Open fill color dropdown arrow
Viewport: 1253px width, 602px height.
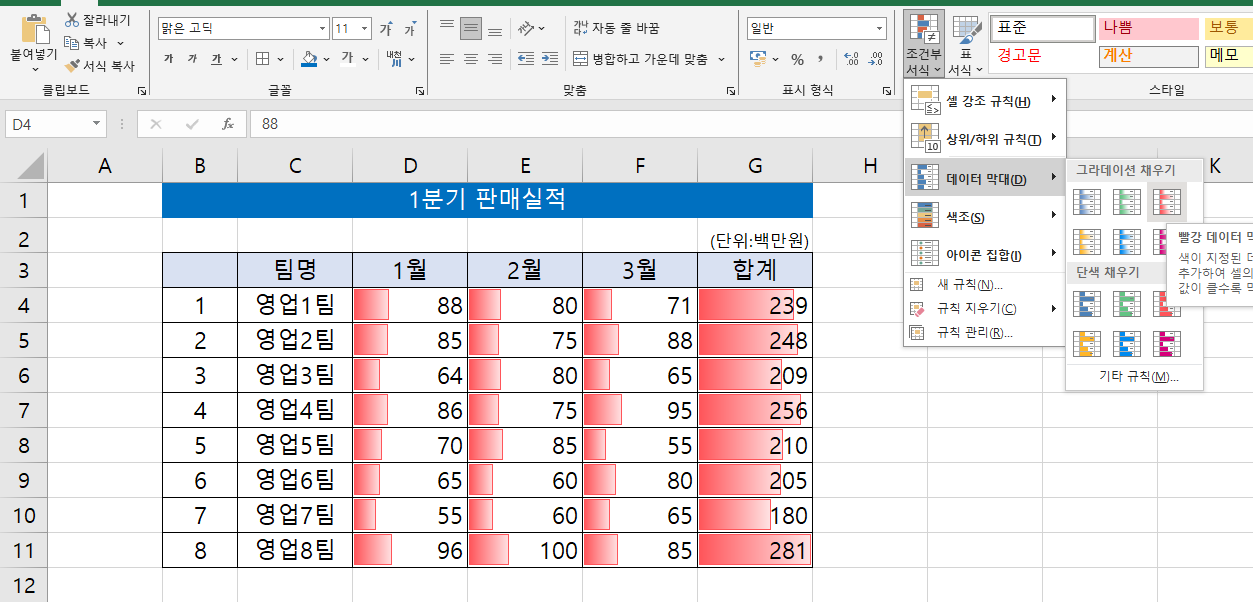[327, 59]
